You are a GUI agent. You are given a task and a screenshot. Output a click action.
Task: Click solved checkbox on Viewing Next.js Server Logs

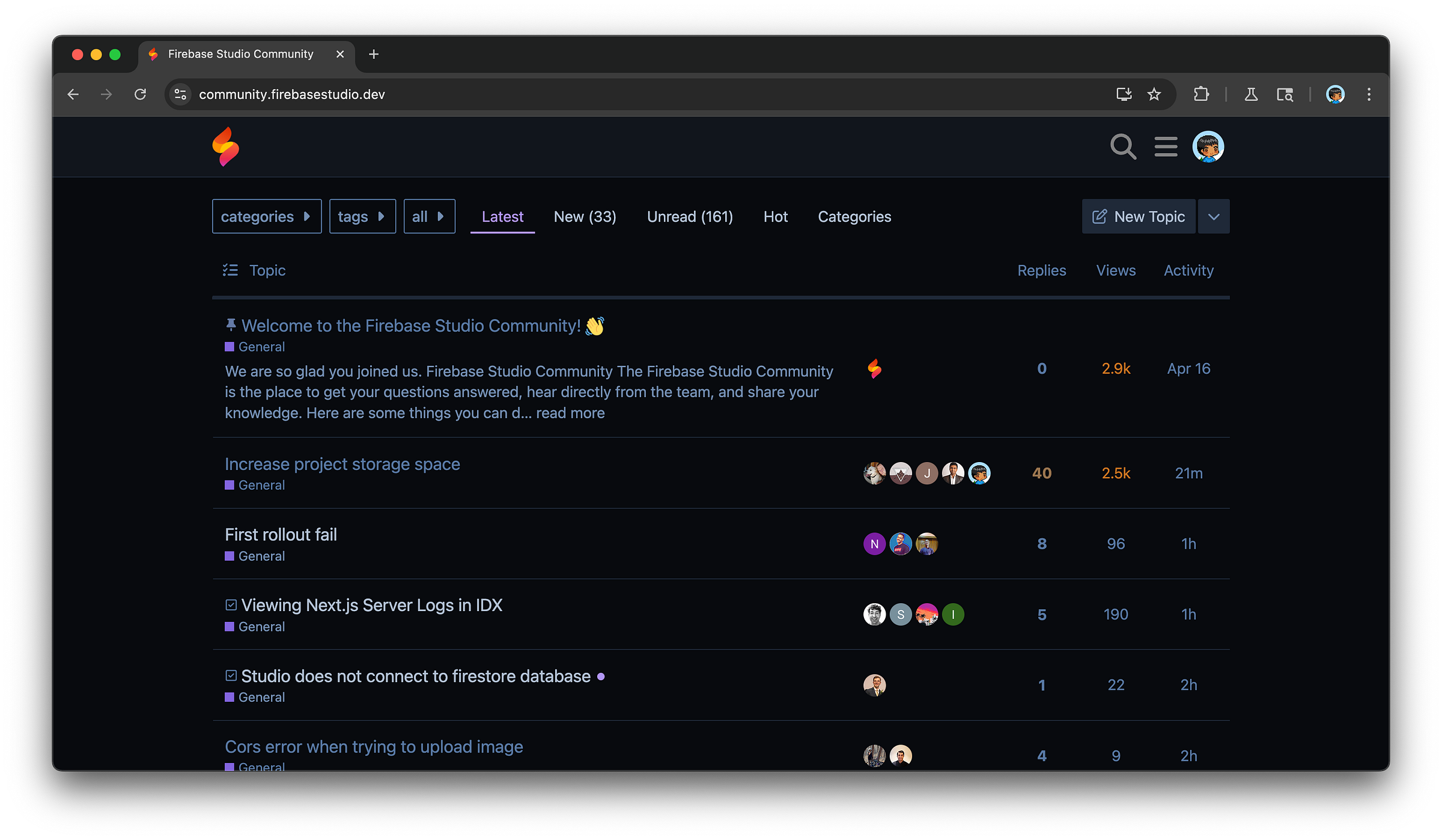(231, 605)
